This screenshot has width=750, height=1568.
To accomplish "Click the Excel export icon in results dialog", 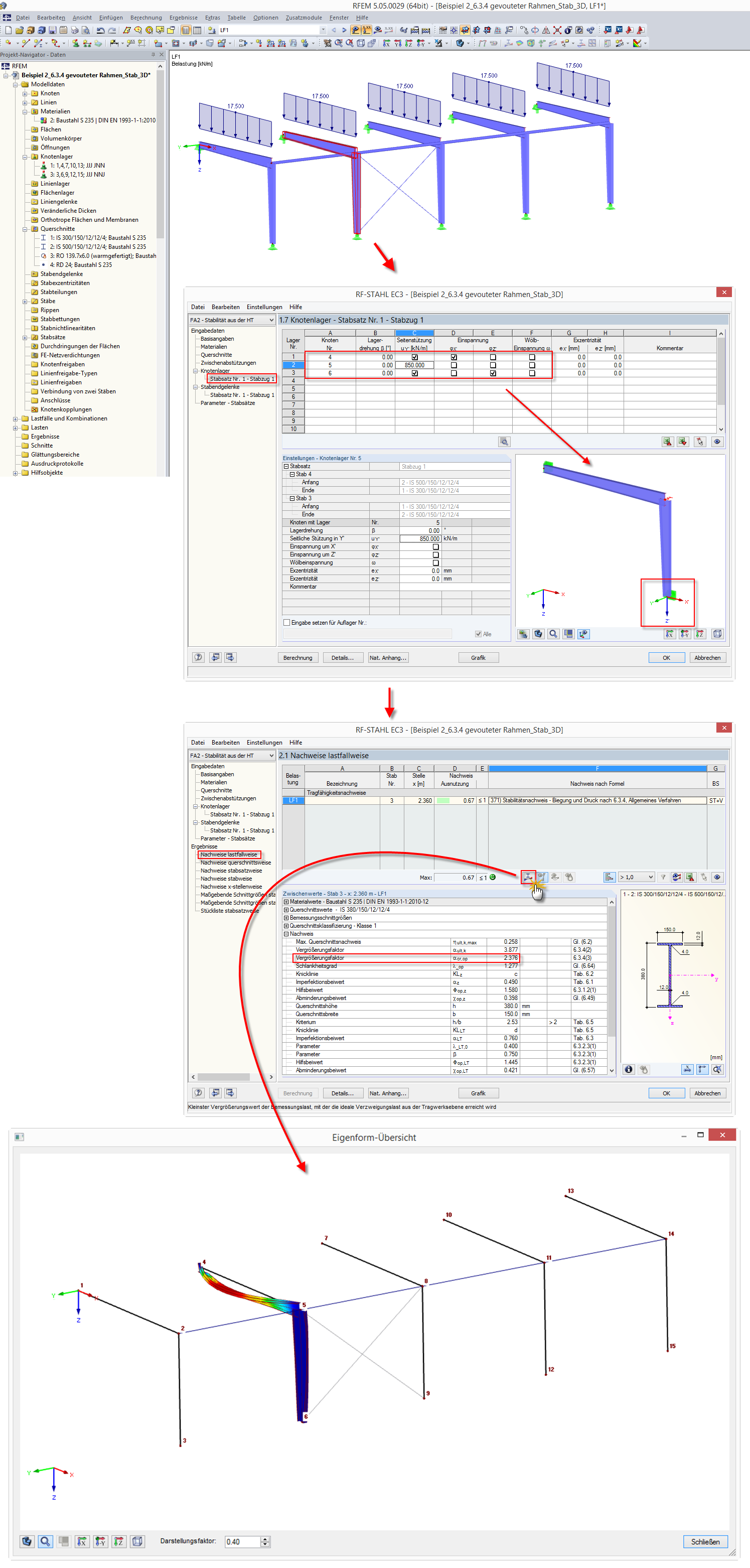I will tap(690, 877).
